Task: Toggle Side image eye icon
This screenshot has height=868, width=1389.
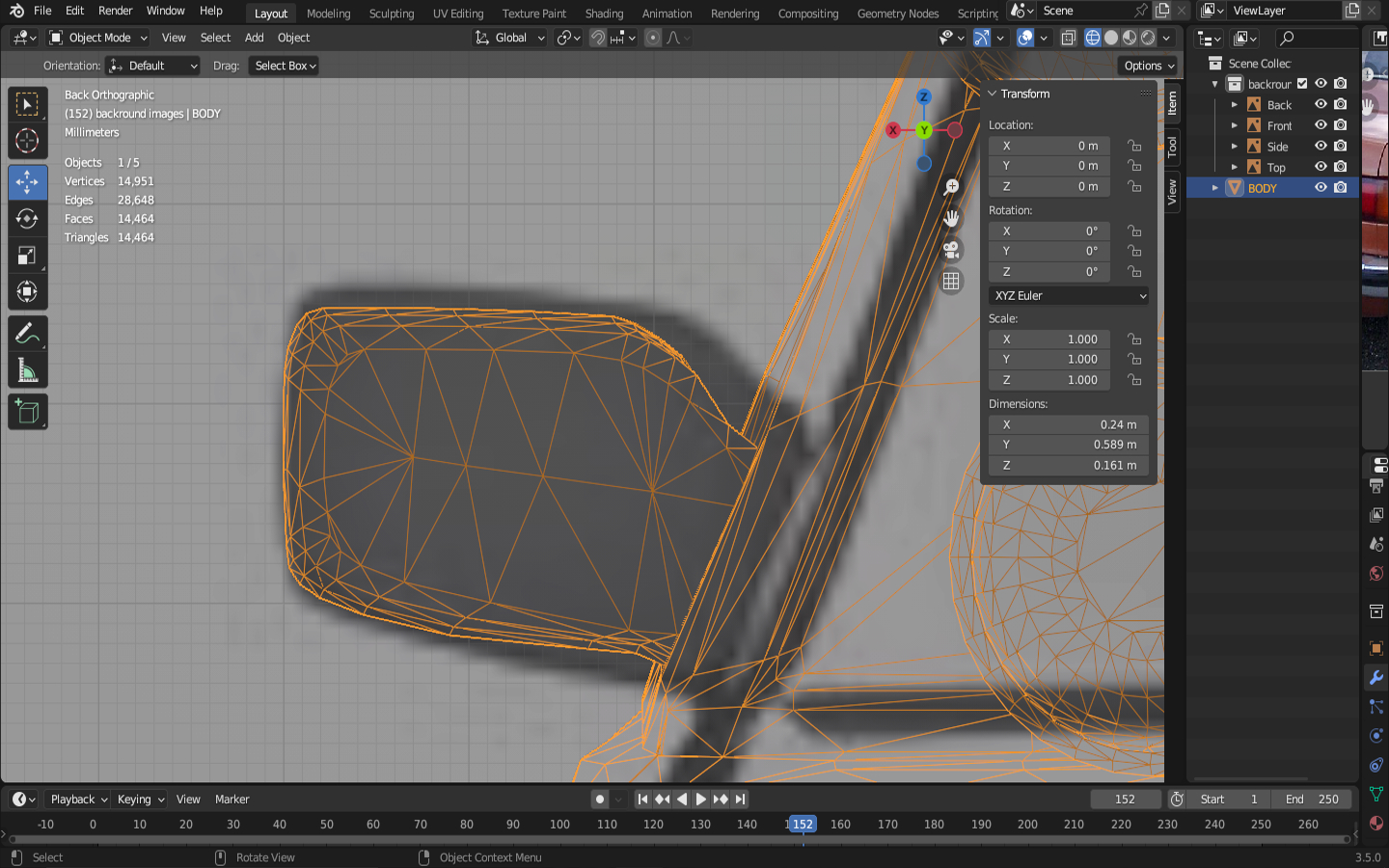Action: click(1321, 147)
